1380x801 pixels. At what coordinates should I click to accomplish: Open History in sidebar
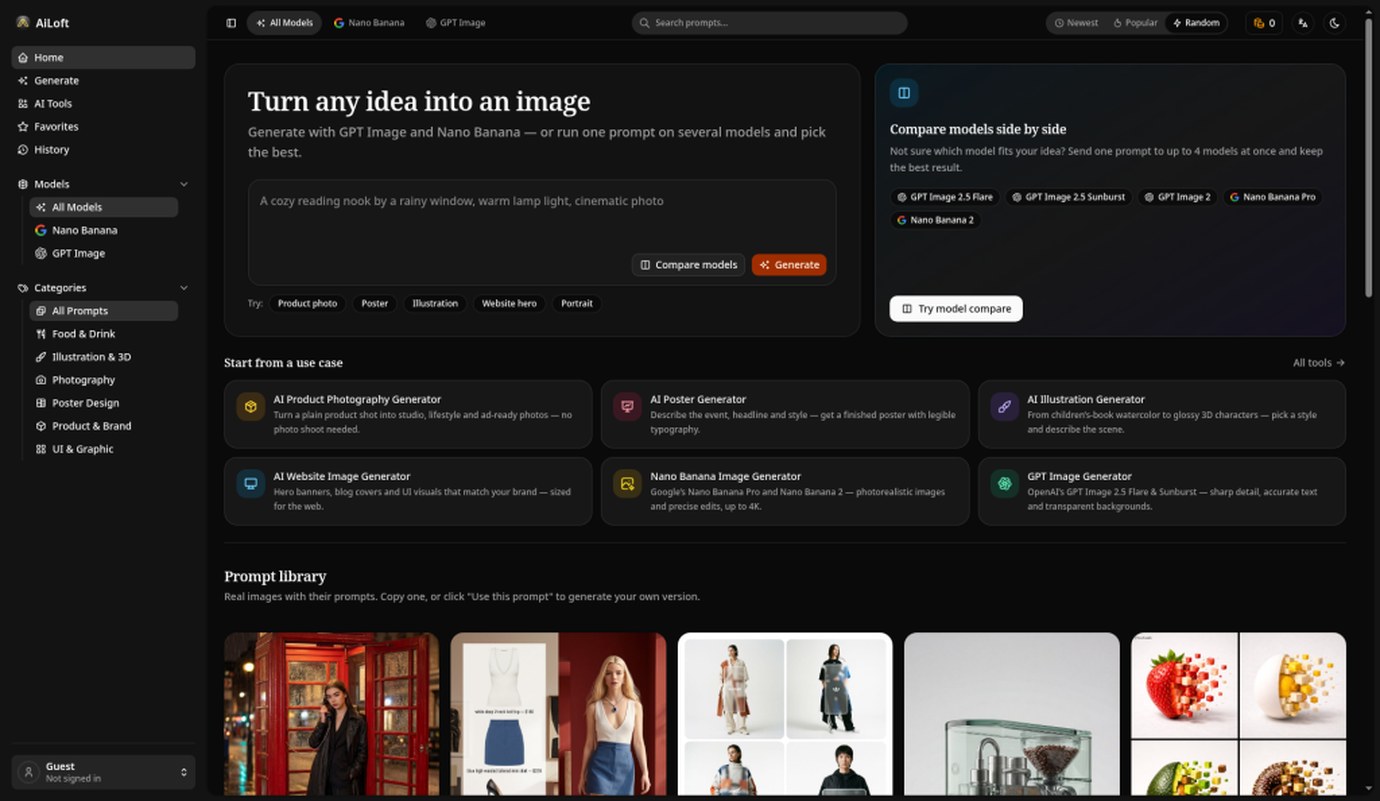(x=103, y=150)
